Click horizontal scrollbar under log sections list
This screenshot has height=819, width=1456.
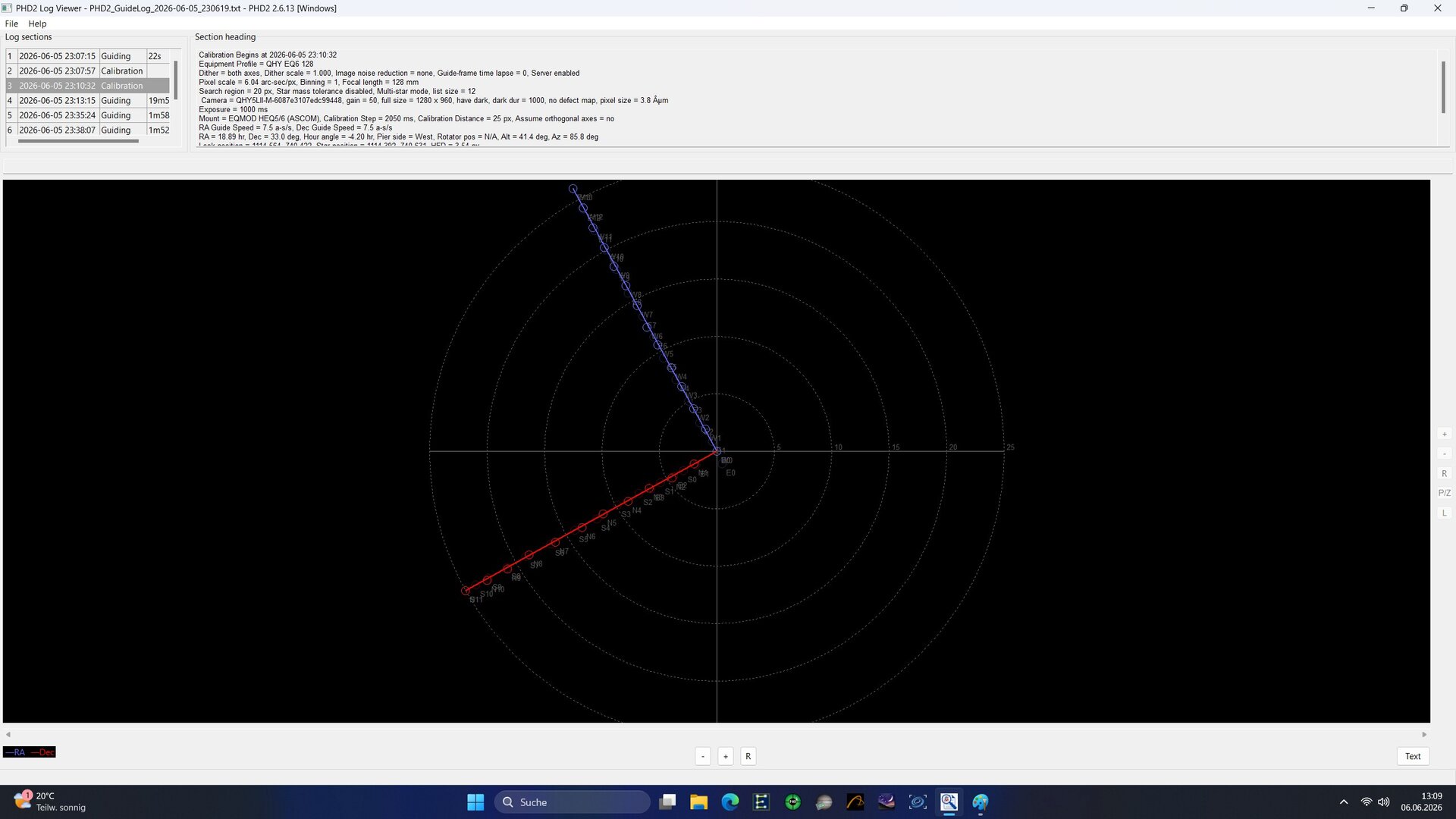pyautogui.click(x=79, y=141)
